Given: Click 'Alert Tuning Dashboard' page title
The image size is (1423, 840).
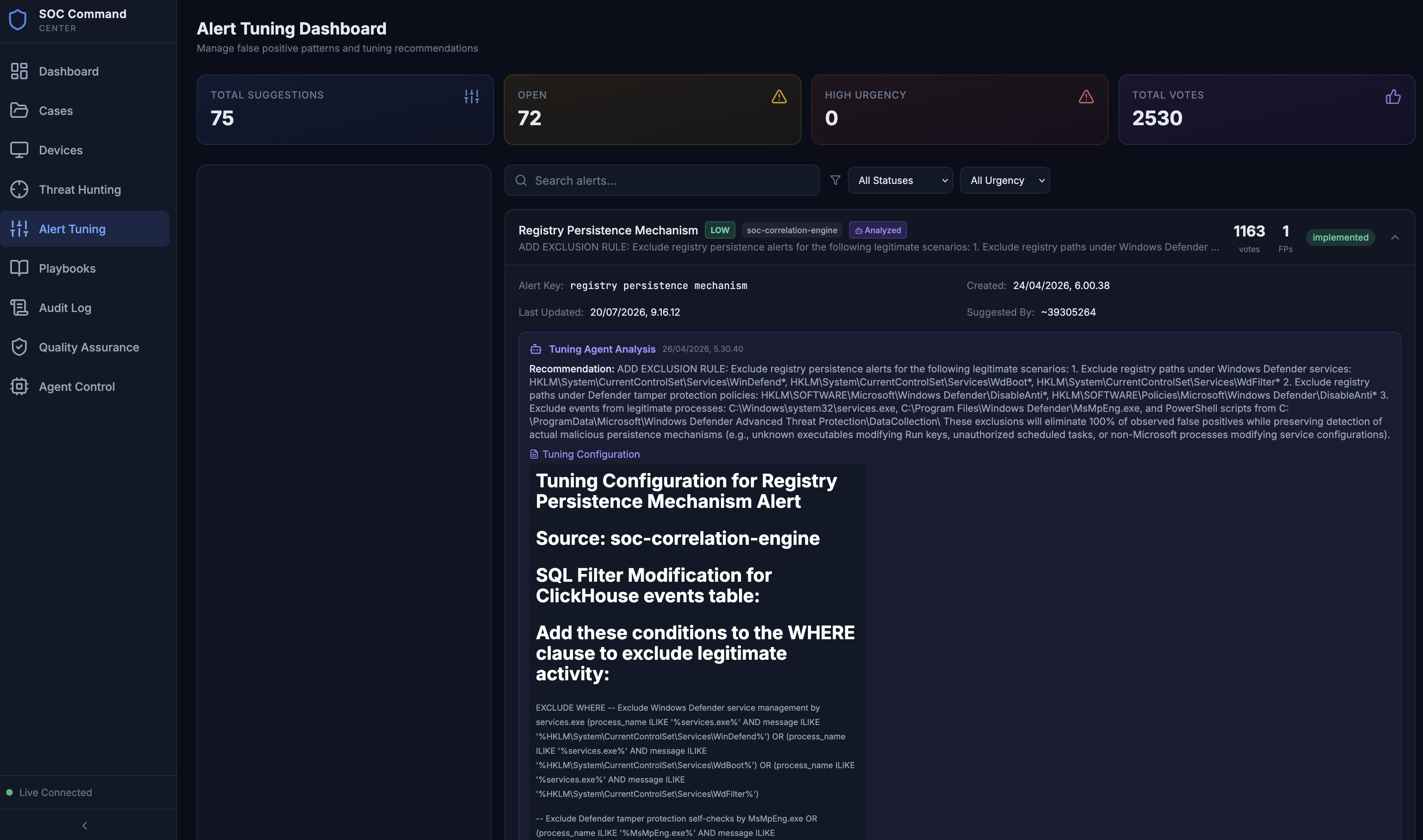Looking at the screenshot, I should pyautogui.click(x=291, y=28).
